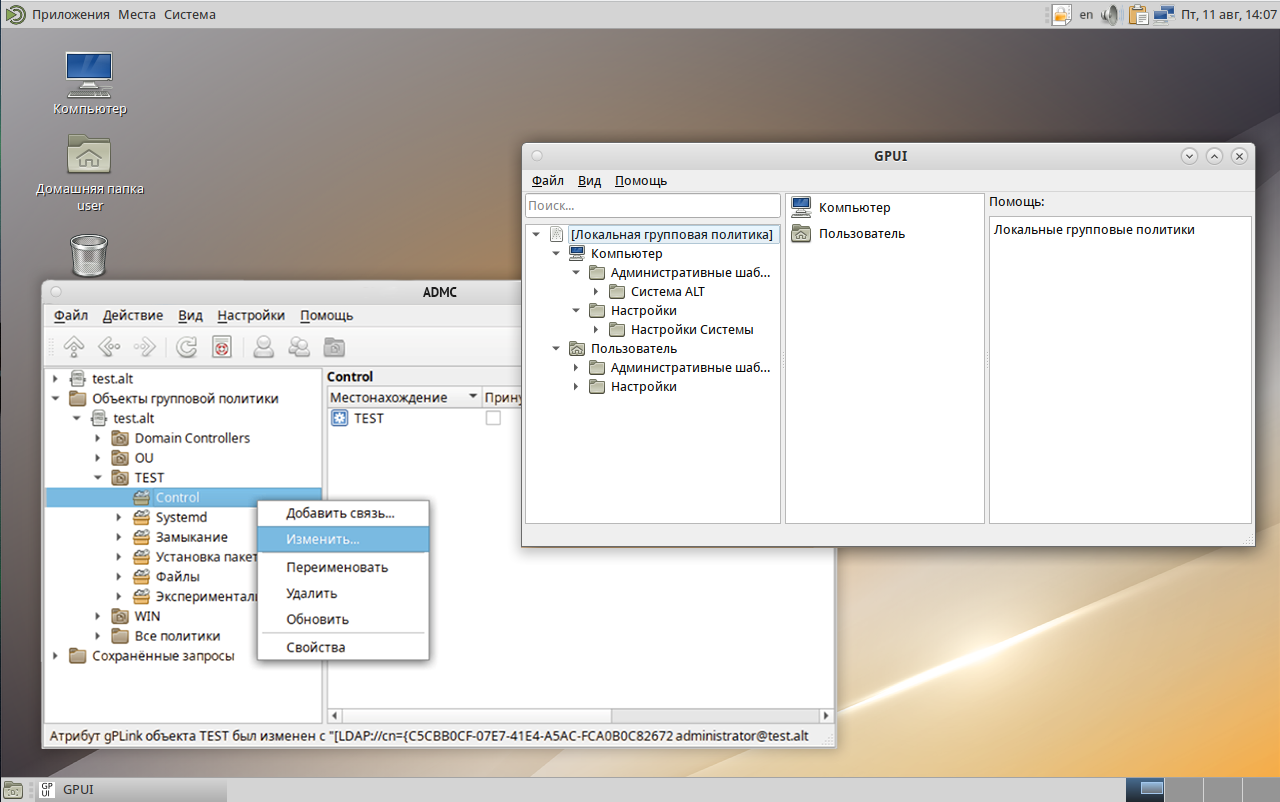The image size is (1280, 802).
Task: Toggle the enforced checkbox in the TEST row
Action: [x=493, y=418]
